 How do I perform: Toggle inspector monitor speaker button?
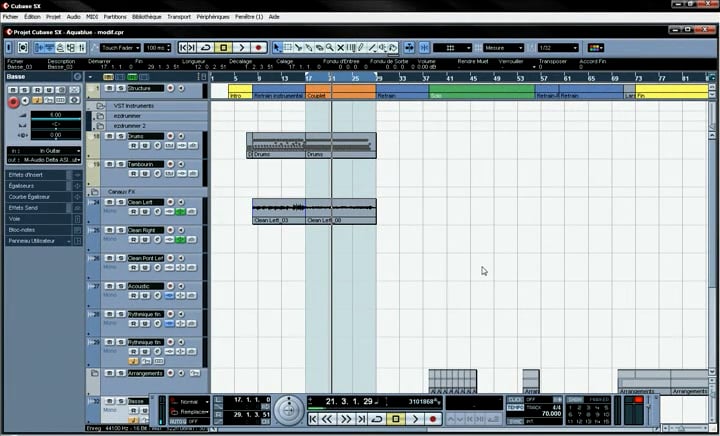tap(26, 101)
